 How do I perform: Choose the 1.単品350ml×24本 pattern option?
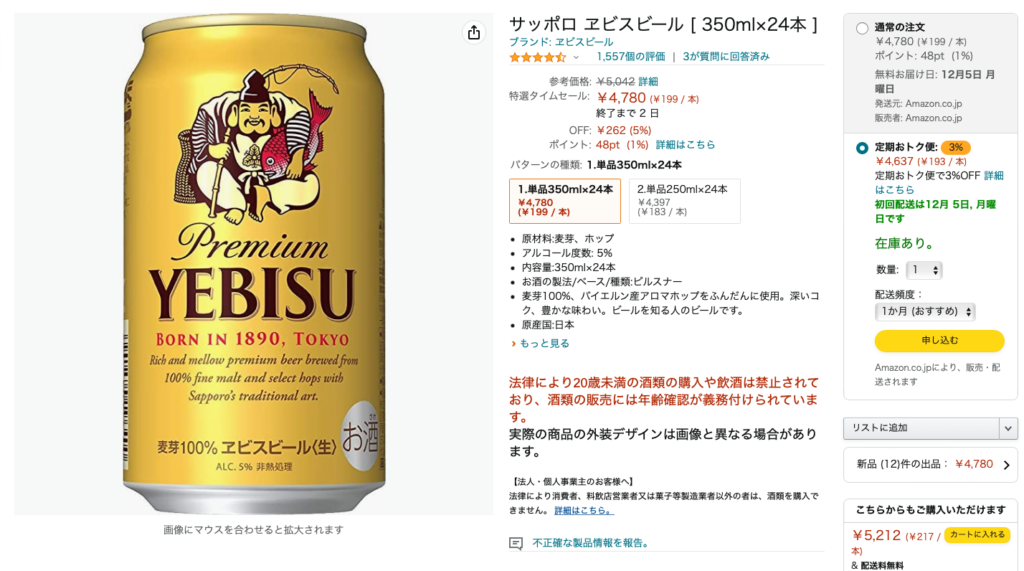pyautogui.click(x=565, y=201)
